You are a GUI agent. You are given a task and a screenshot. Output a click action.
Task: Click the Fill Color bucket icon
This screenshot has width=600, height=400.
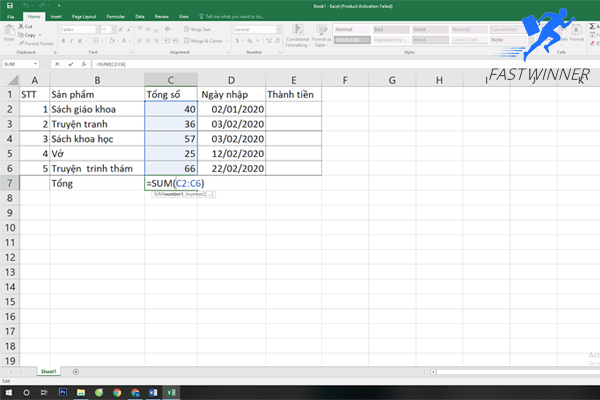tap(111, 41)
